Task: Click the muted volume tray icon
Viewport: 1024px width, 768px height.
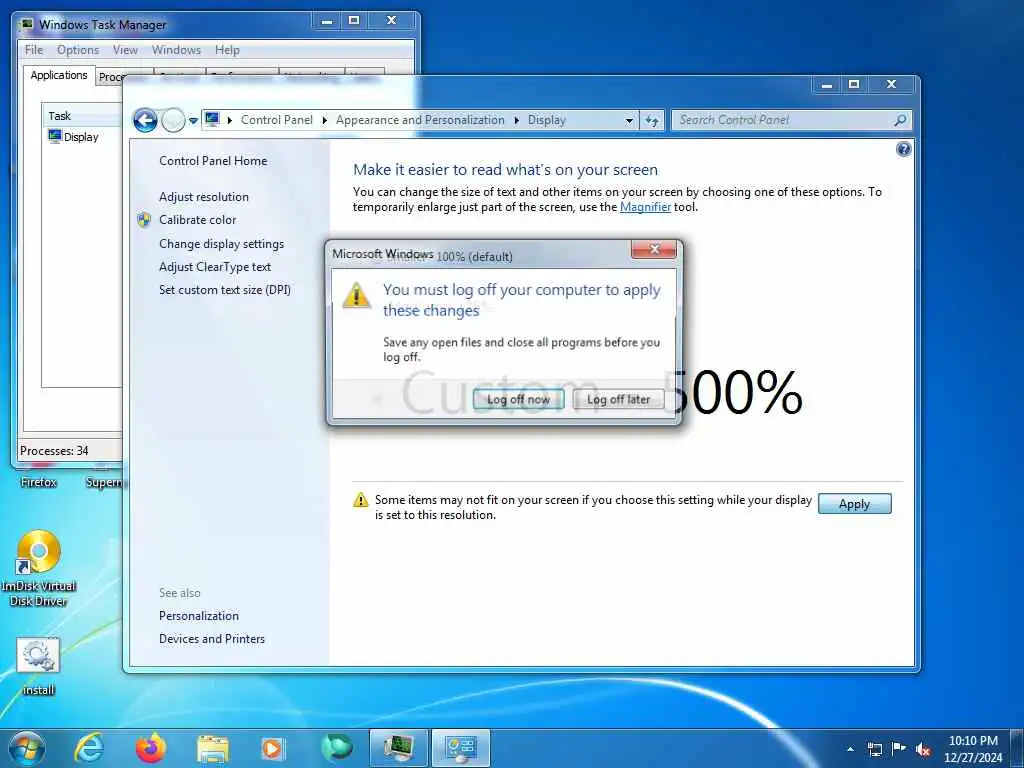Action: pos(923,749)
